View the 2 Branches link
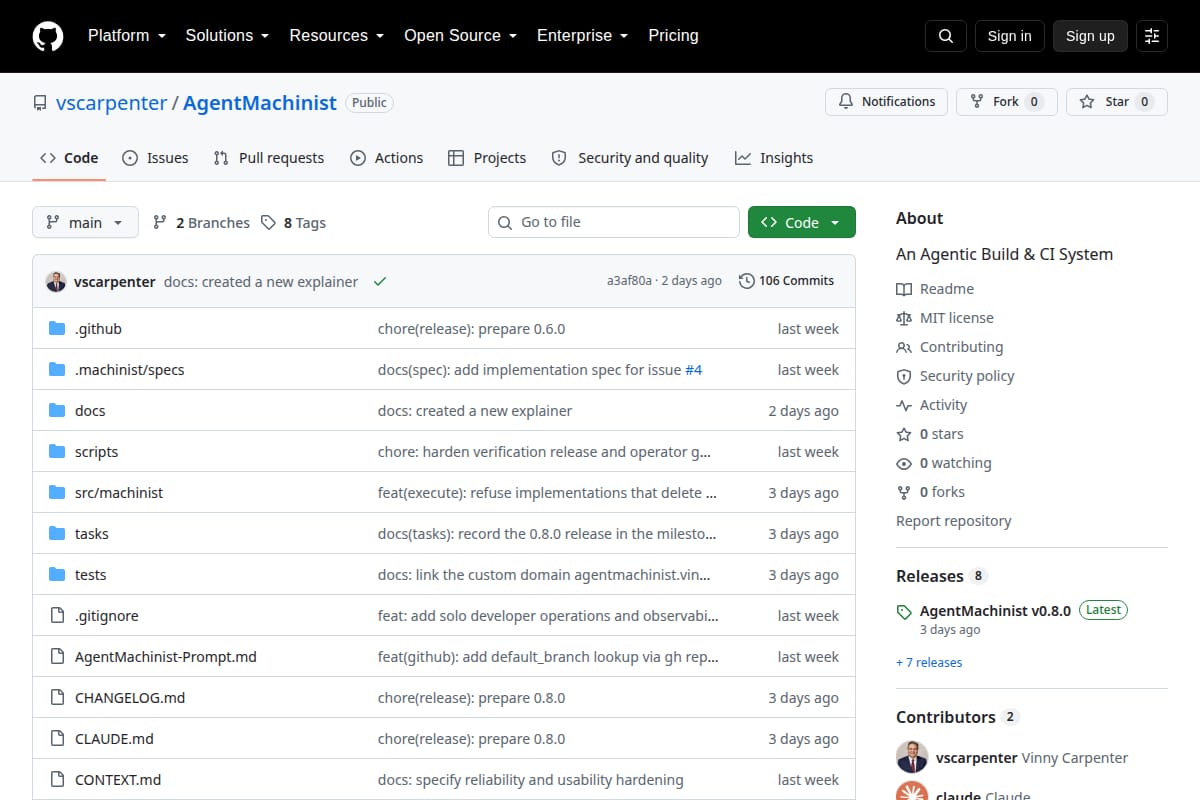The image size is (1200, 800). [201, 223]
